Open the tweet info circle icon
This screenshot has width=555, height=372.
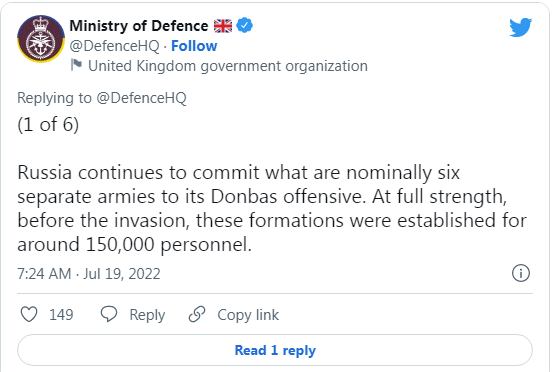521,273
